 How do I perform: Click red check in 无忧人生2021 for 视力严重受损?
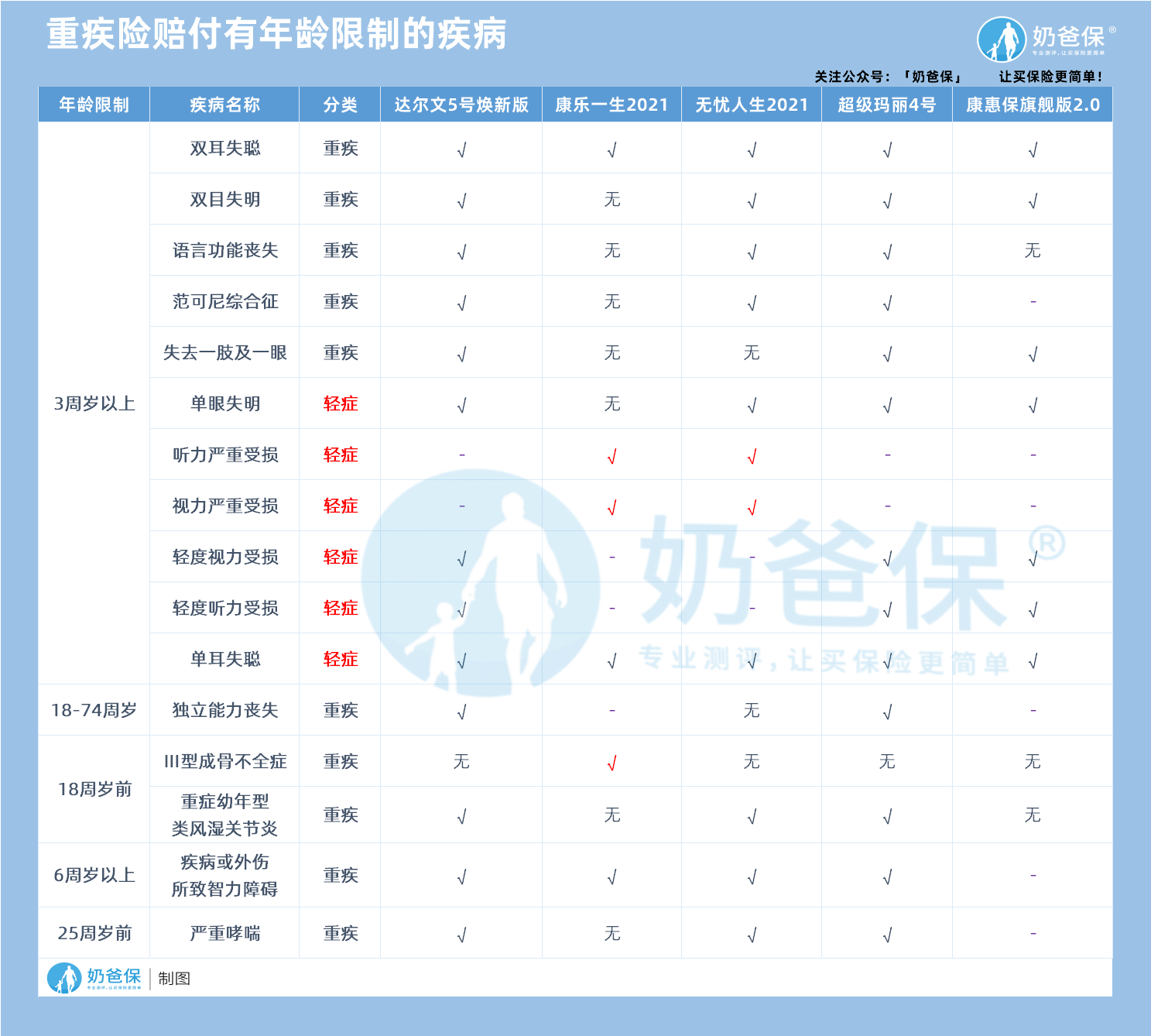[752, 508]
